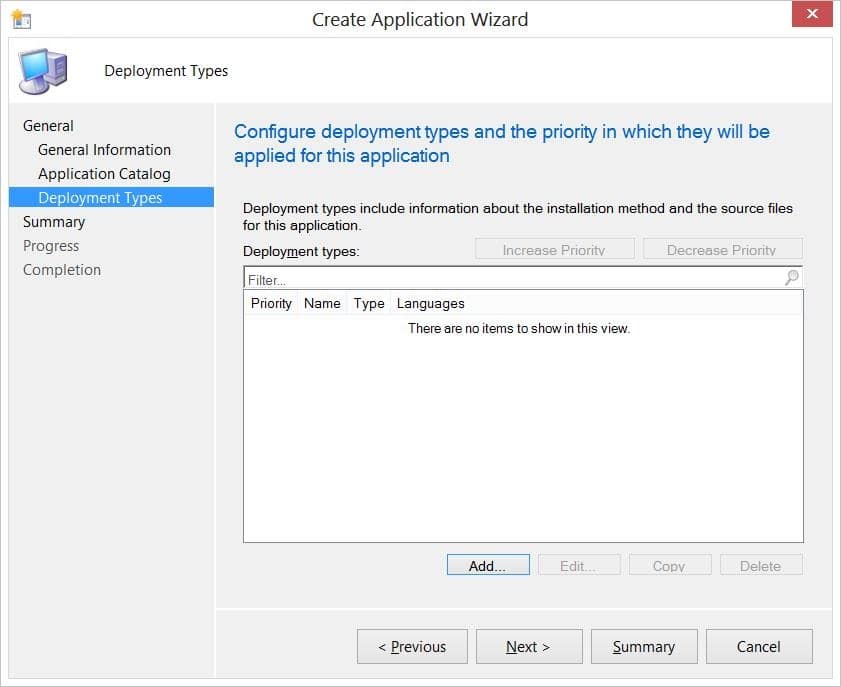Click the search magnifier in the Filter box
The width and height of the screenshot is (841, 687).
(791, 276)
